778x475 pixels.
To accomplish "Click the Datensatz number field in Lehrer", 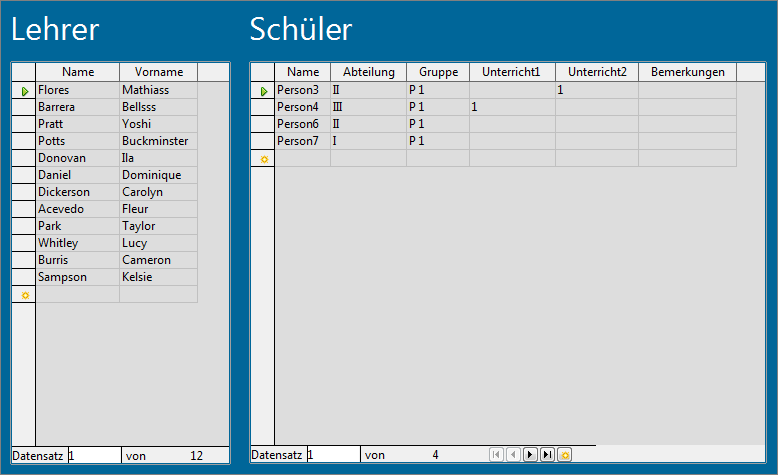I will (93, 455).
